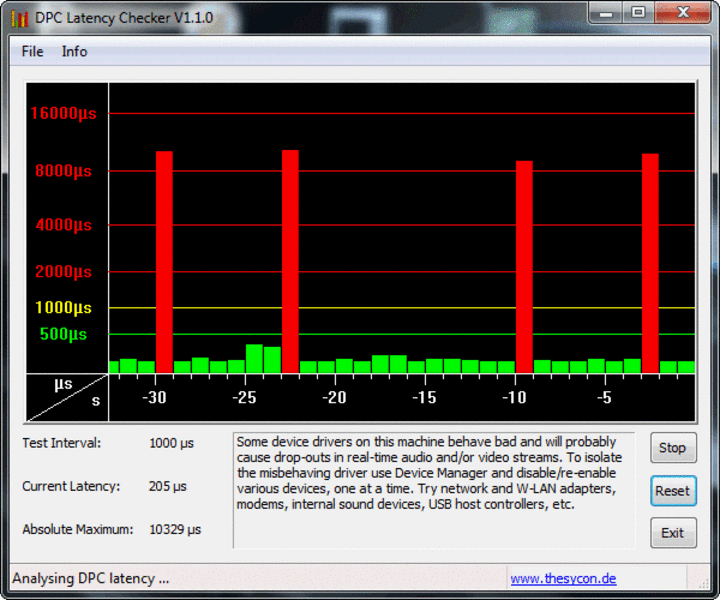Click the yellow 1000µs scale label
This screenshot has width=720, height=600.
click(63, 307)
